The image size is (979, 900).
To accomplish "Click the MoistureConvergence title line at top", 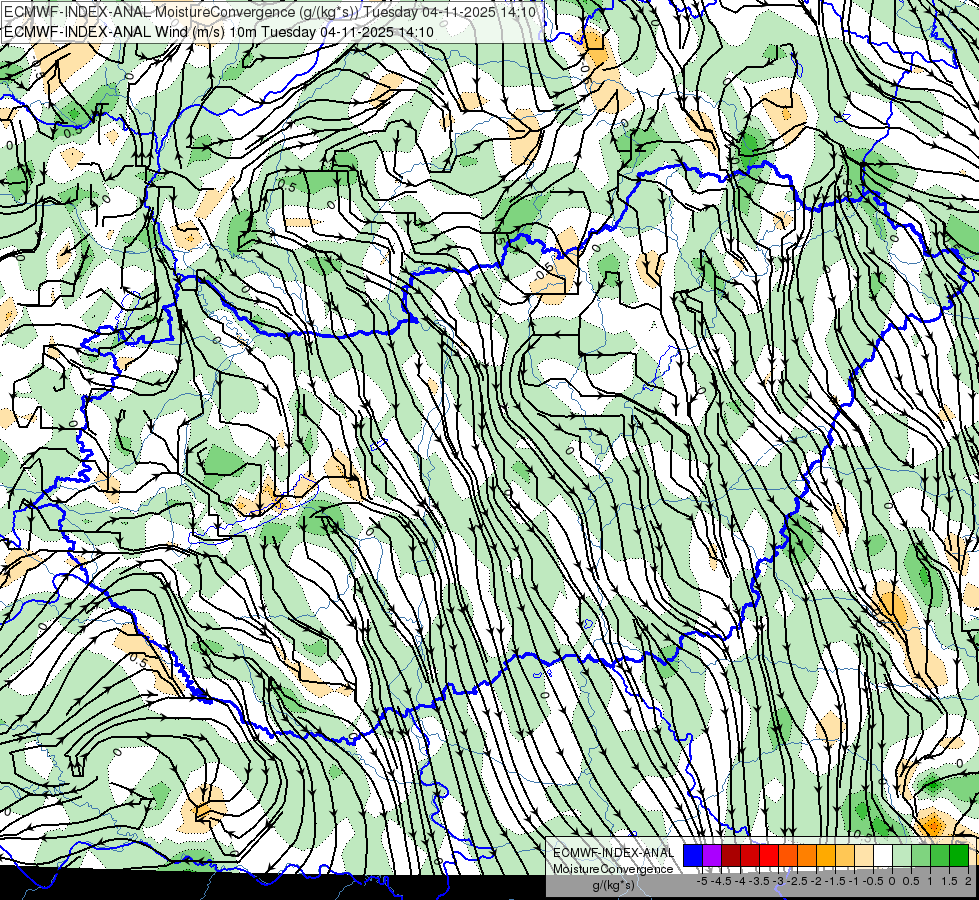I will pos(270,12).
